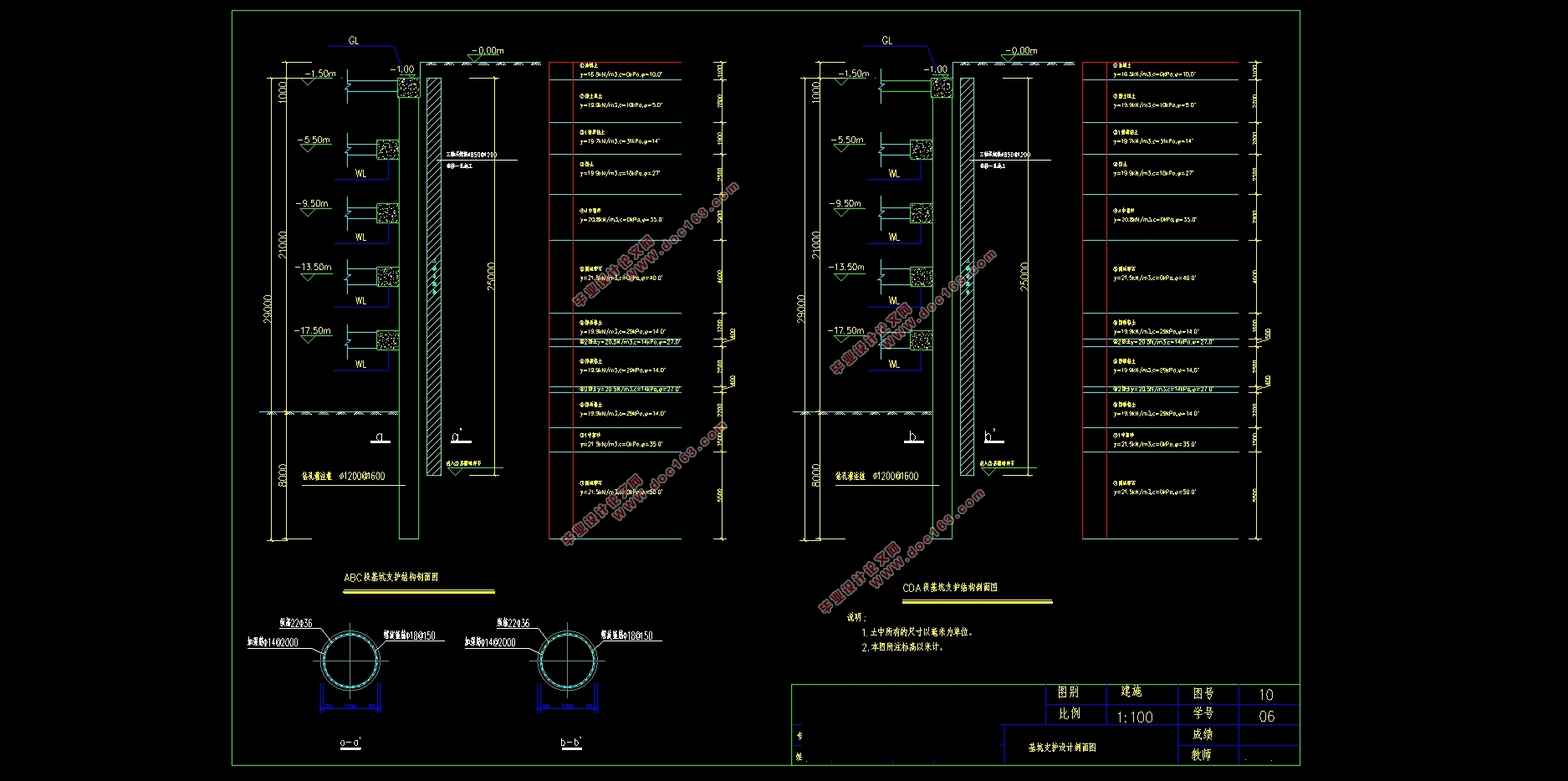
Task: Select the a-a' pile cross-section circle
Action: click(351, 660)
